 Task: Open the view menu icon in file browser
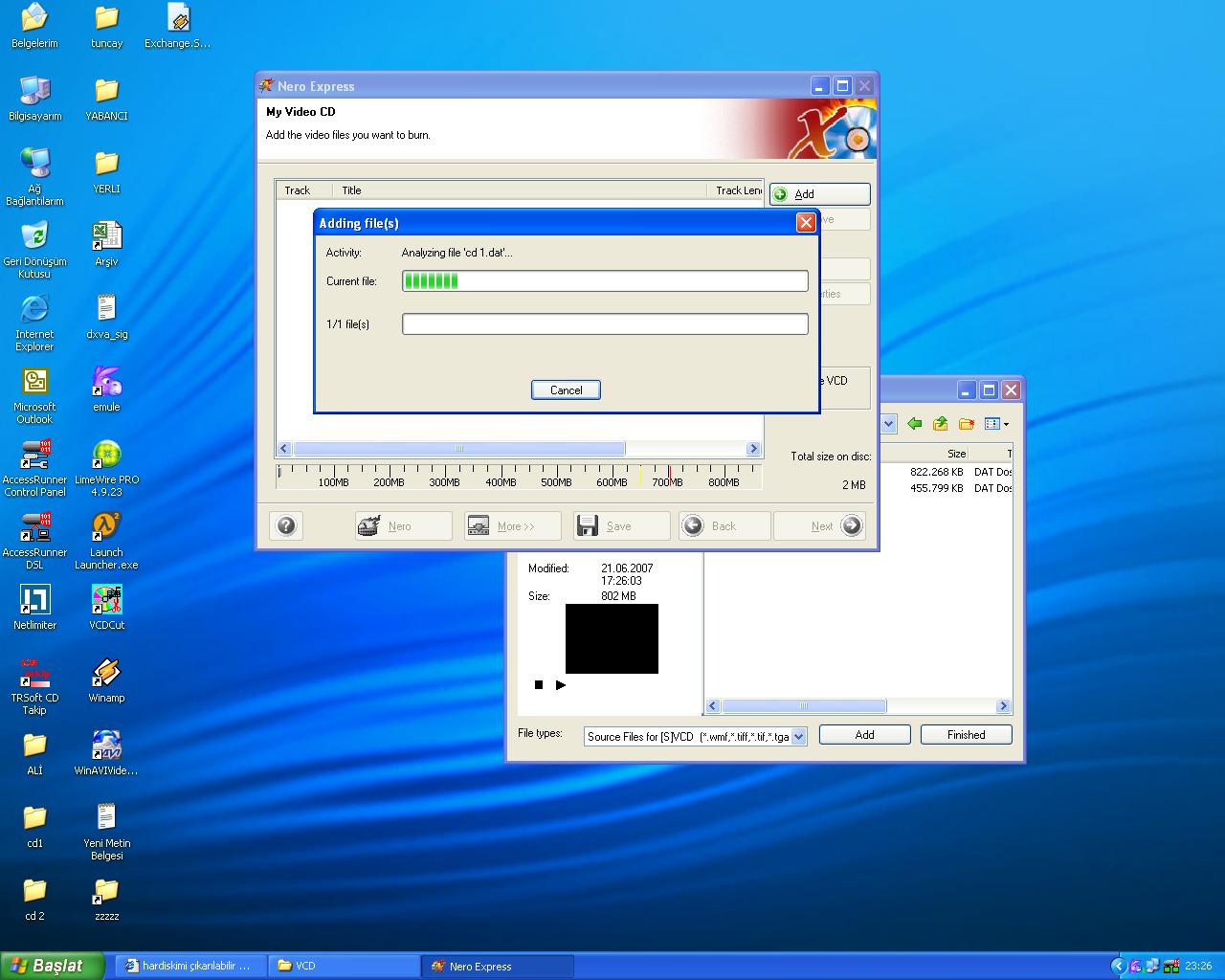996,423
